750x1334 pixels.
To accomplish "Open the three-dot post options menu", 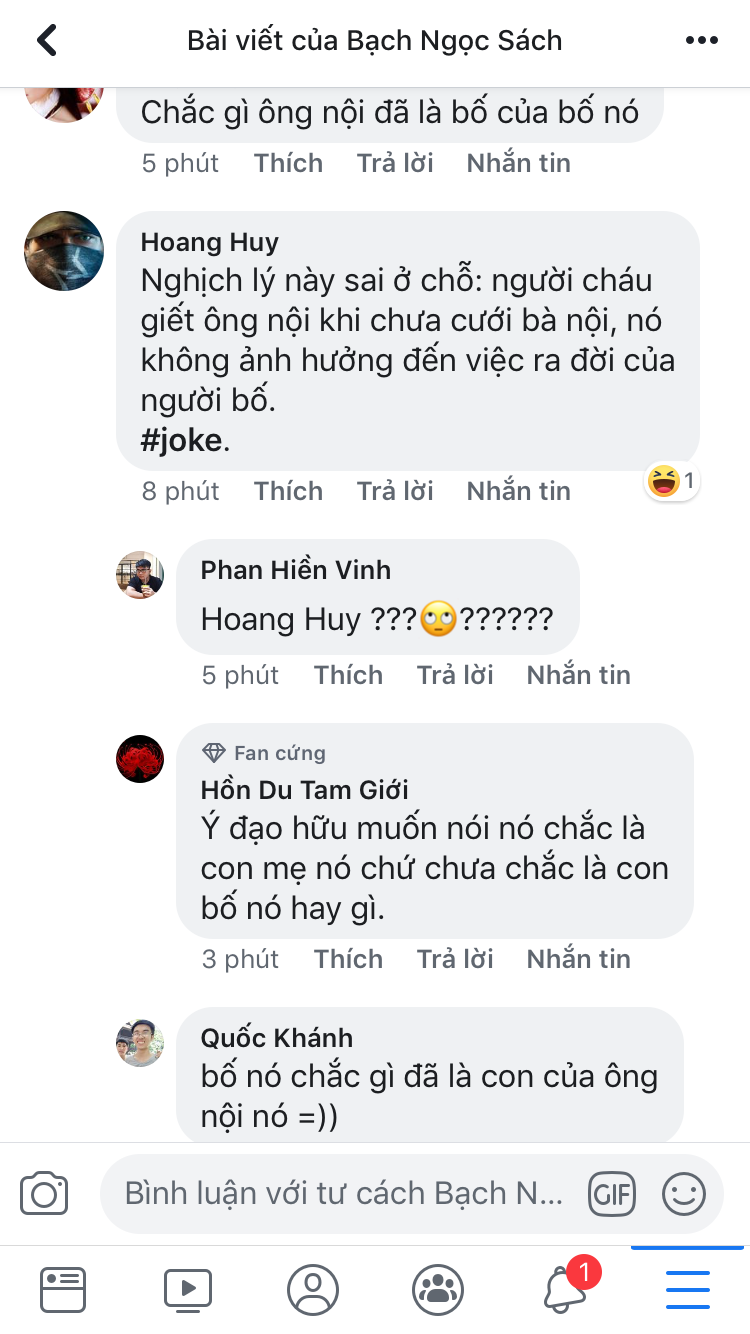I will [702, 41].
